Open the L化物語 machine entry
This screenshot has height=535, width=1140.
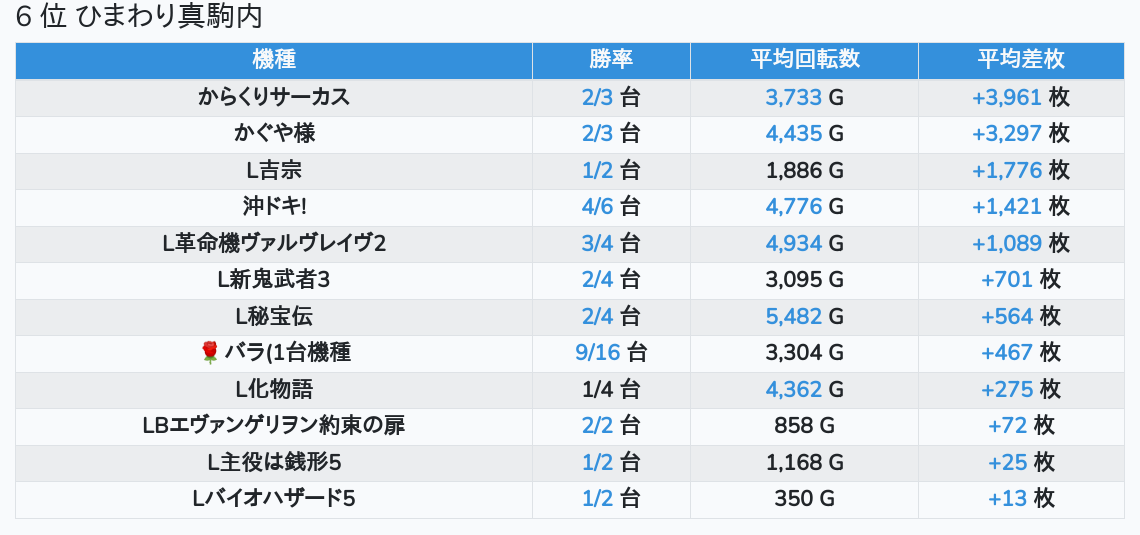pos(274,389)
